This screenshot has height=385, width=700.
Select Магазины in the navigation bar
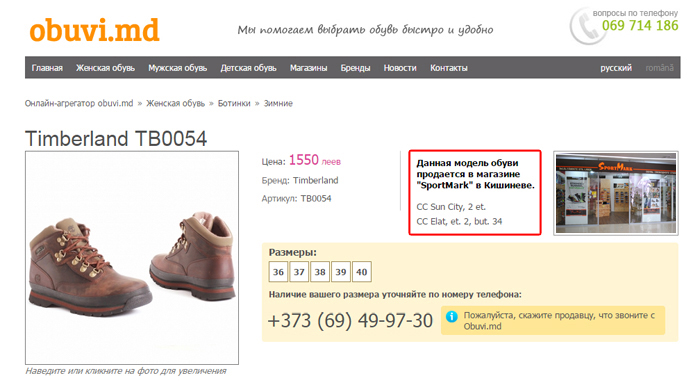pyautogui.click(x=308, y=68)
